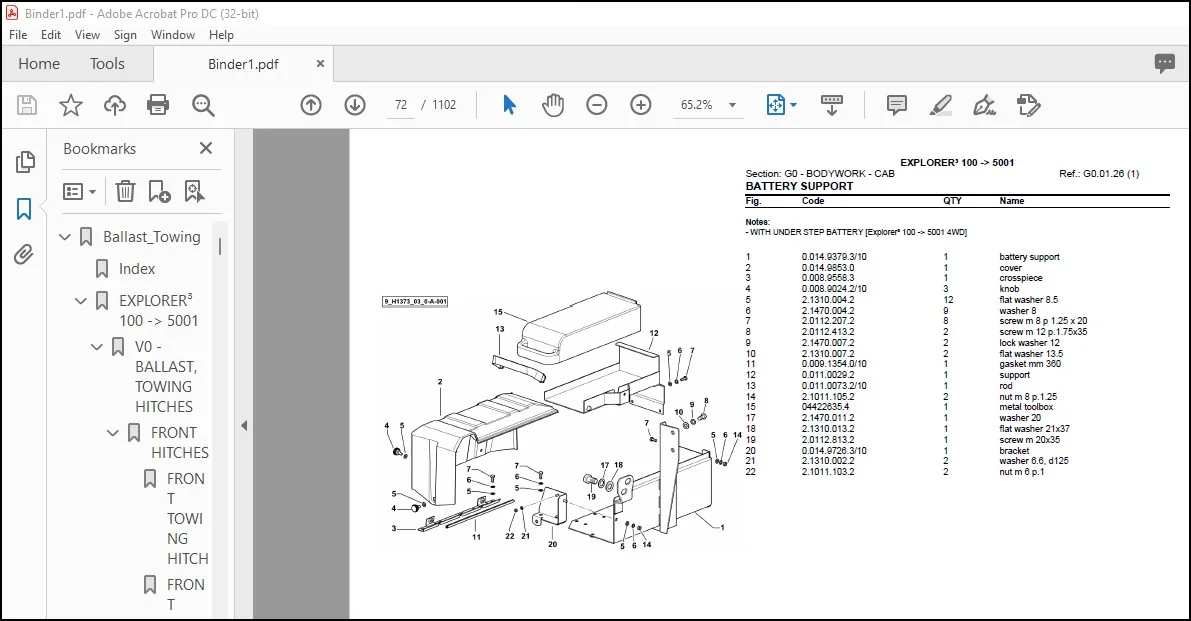Find the current bookmark icon
The image size is (1191, 621).
click(x=194, y=191)
